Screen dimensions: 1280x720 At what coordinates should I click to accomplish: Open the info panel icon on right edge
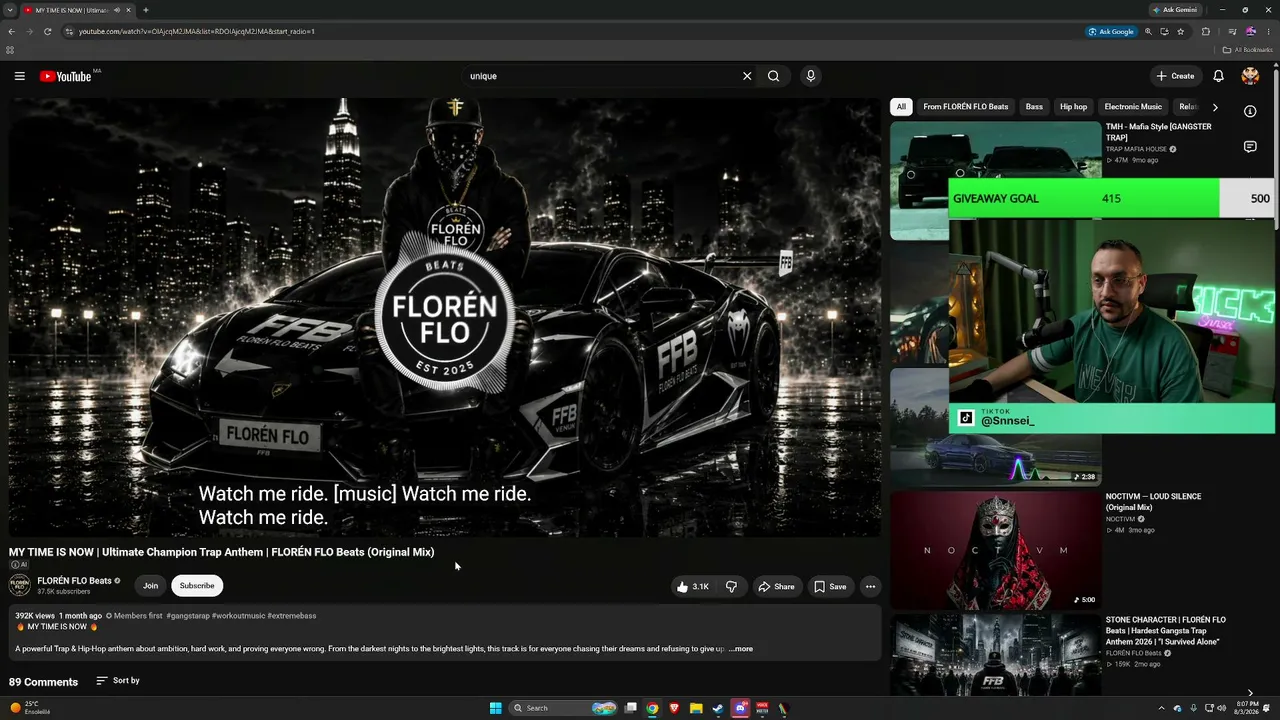coord(1250,111)
